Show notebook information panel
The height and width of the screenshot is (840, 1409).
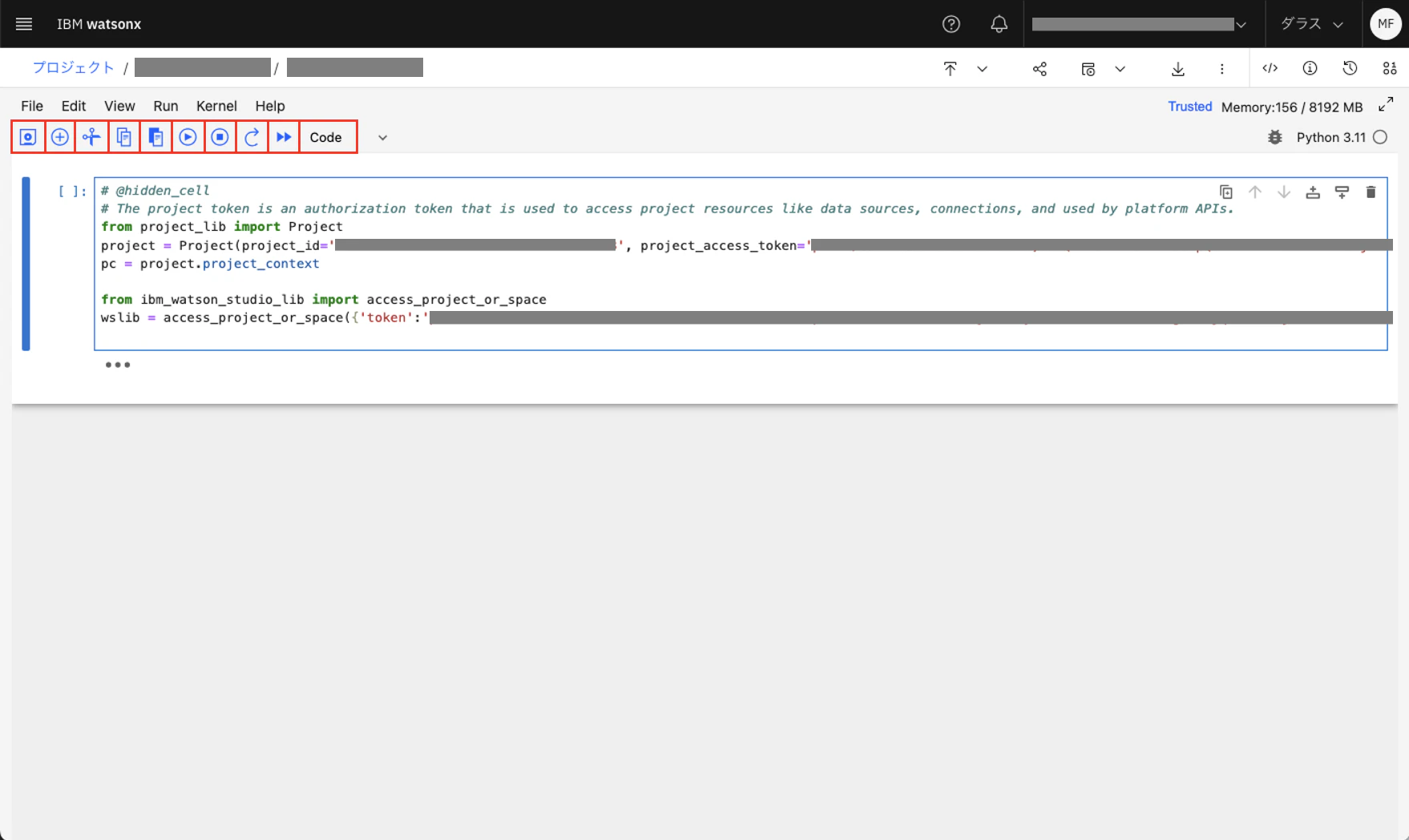(1310, 68)
